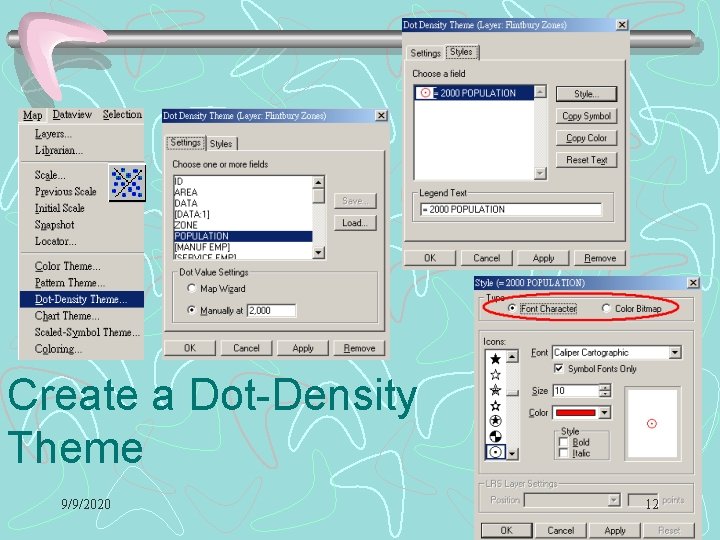The width and height of the screenshot is (720, 540).
Task: Click the Copy Color button
Action: 586,138
